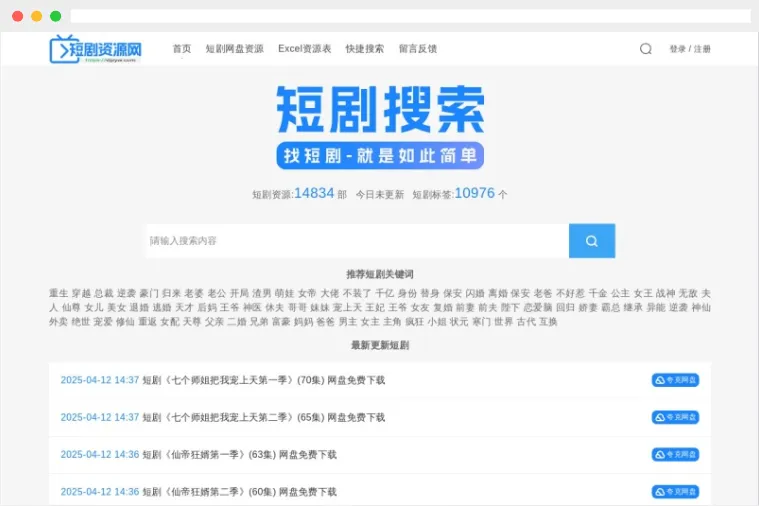Viewport: 759px width, 506px height.
Task: Open 夸克网盘 badge for 七个师姐把我宠上天第二季
Action: [x=675, y=417]
